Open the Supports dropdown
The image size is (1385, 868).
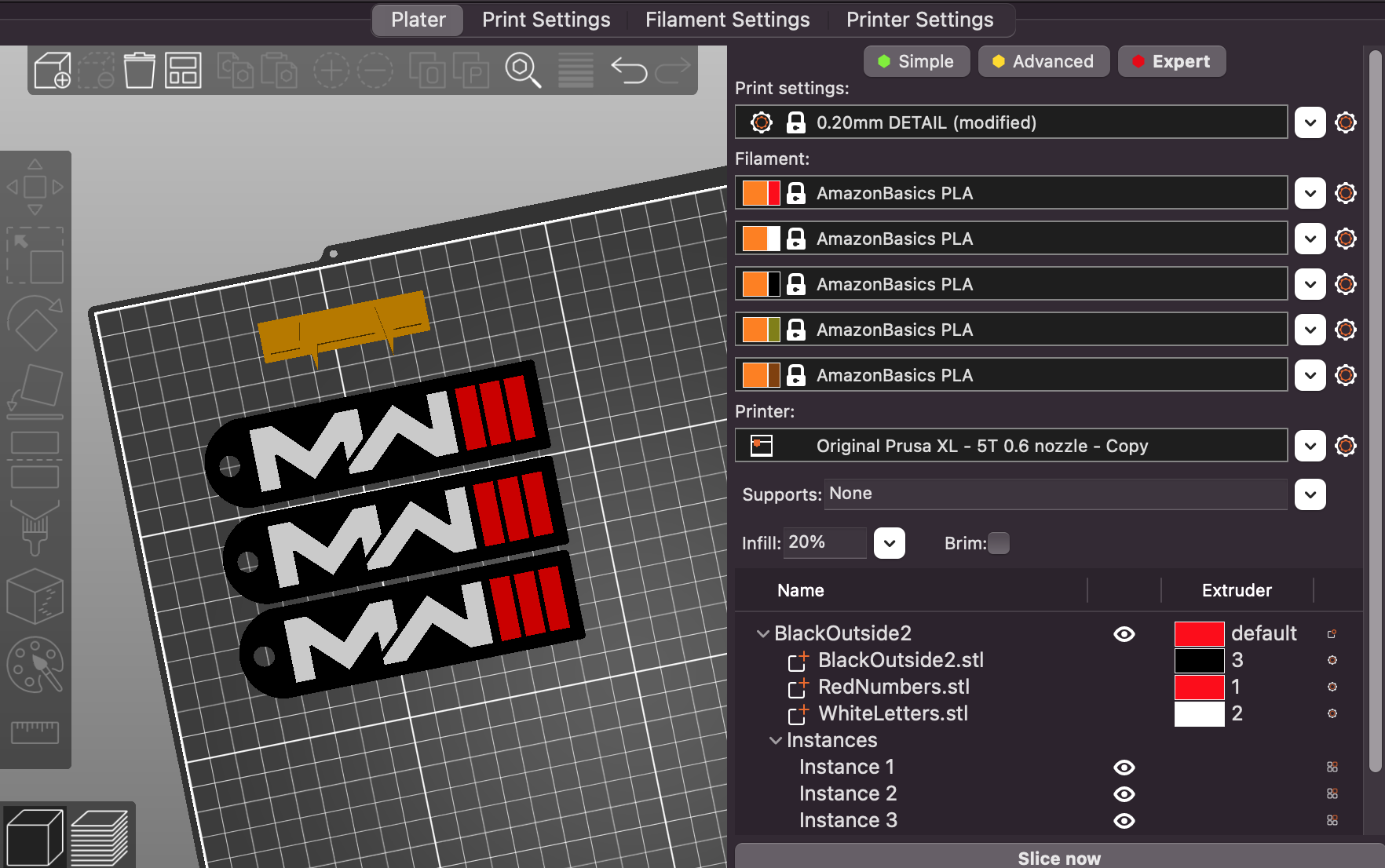(x=1310, y=494)
